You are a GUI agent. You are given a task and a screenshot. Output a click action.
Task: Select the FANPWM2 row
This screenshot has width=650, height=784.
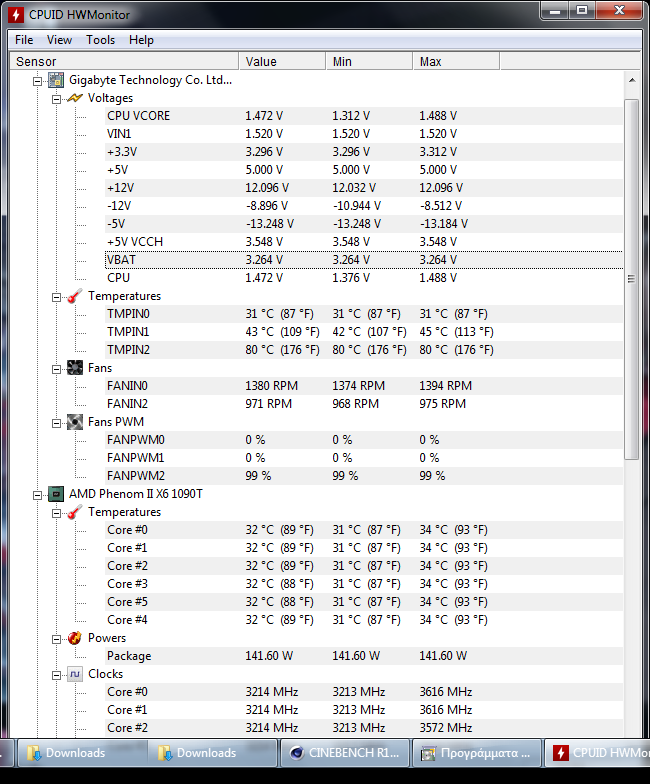[364, 476]
